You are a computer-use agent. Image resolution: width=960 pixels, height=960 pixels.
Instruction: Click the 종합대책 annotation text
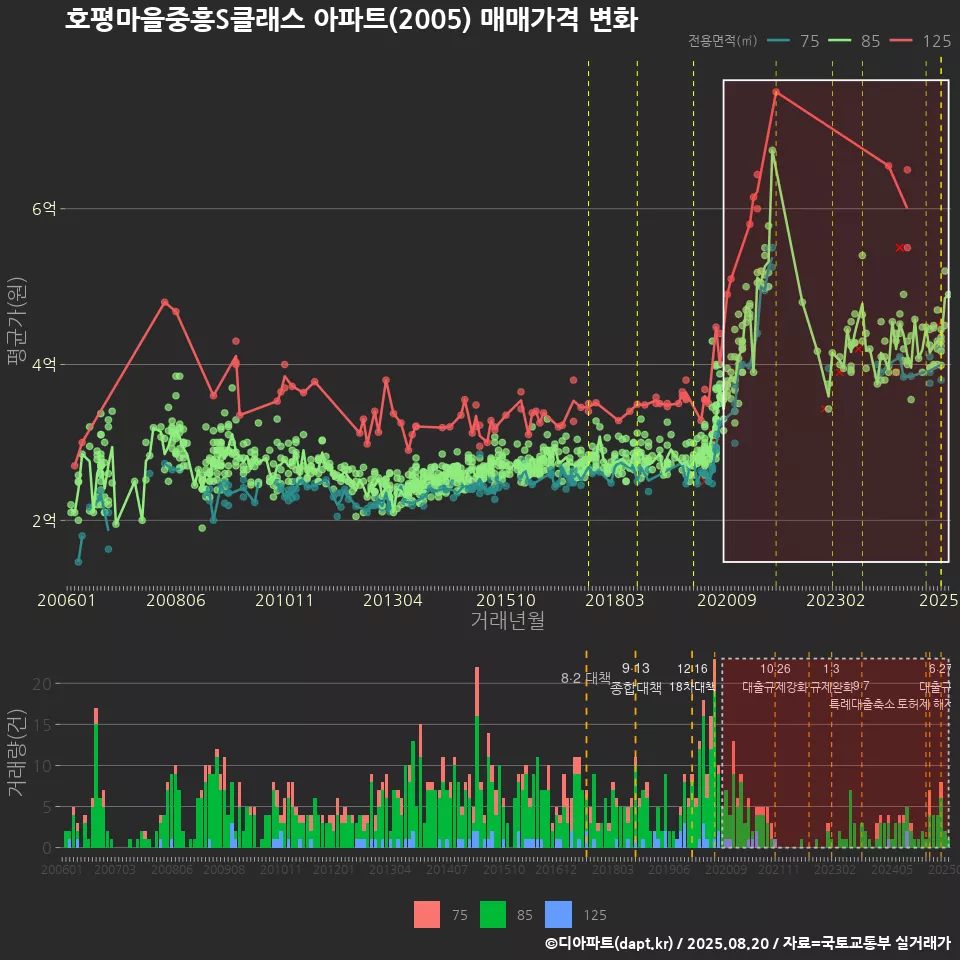[x=636, y=688]
